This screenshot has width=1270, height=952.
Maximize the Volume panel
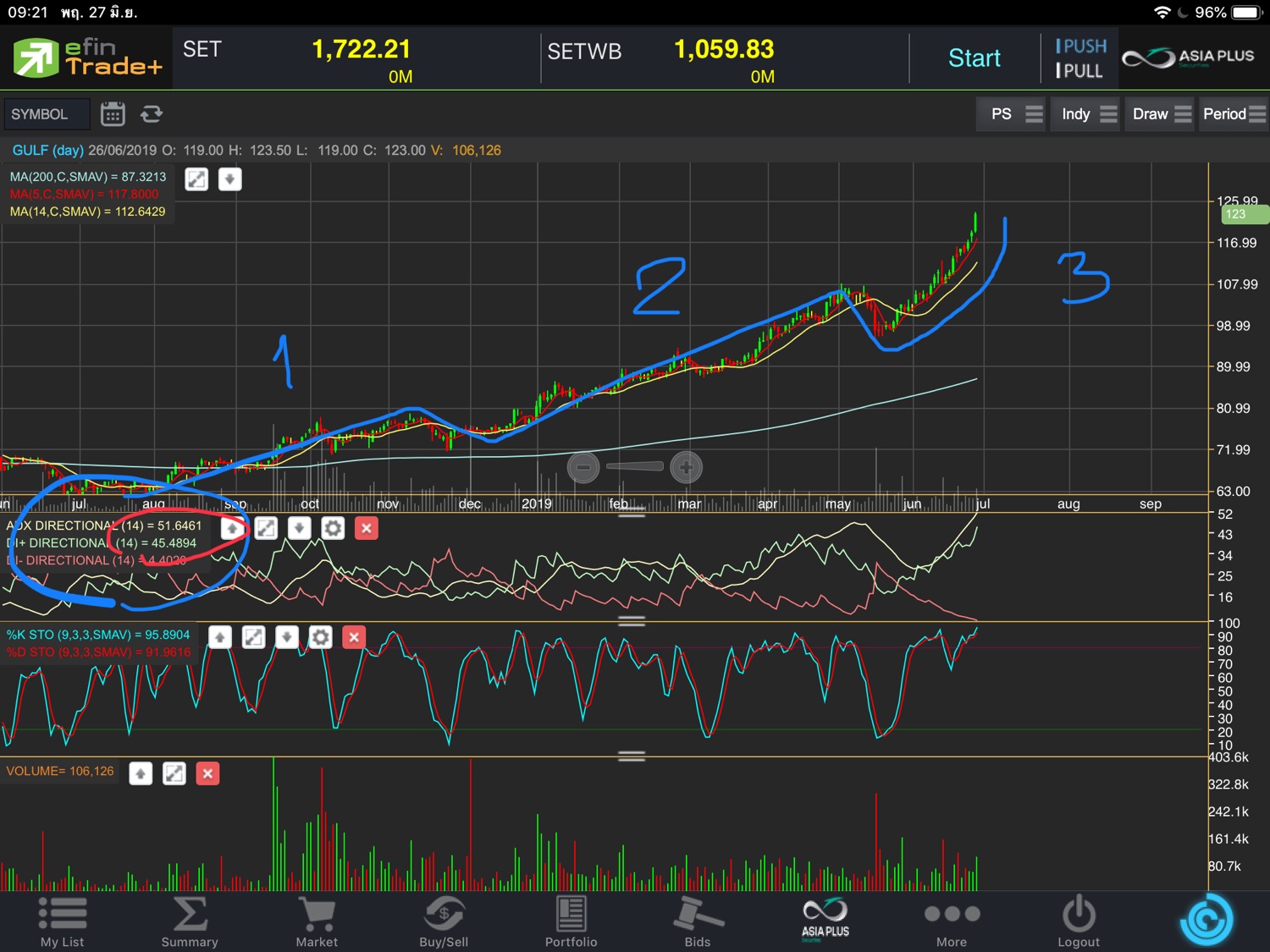click(x=174, y=773)
